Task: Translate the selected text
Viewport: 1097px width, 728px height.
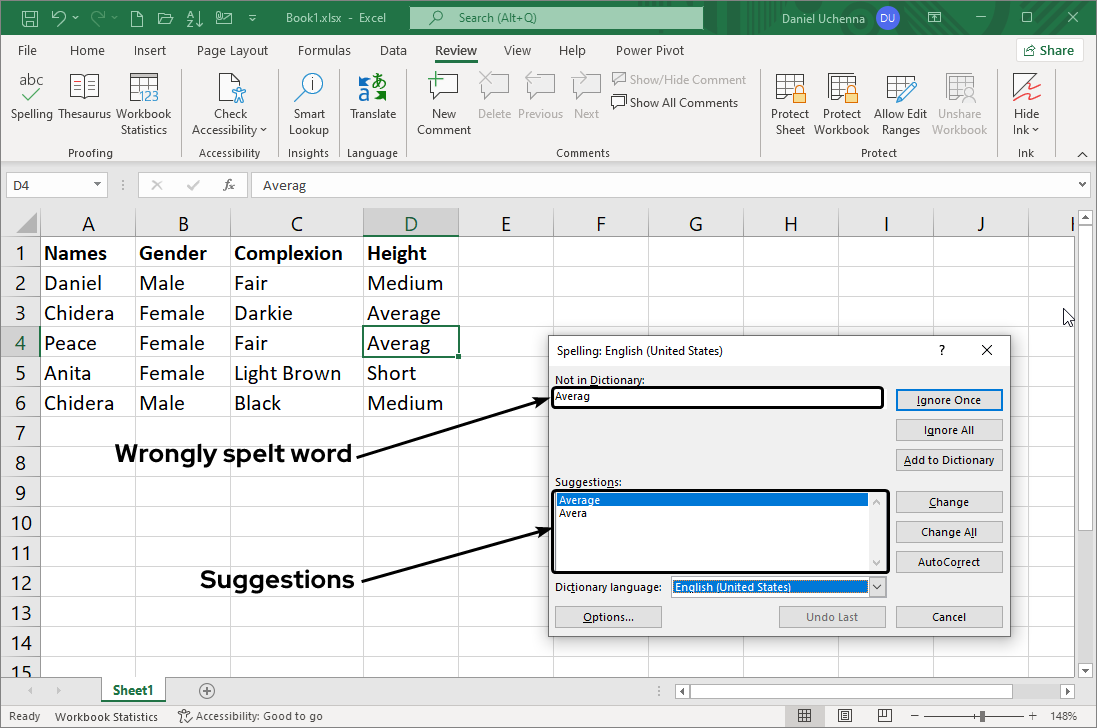Action: click(x=373, y=100)
